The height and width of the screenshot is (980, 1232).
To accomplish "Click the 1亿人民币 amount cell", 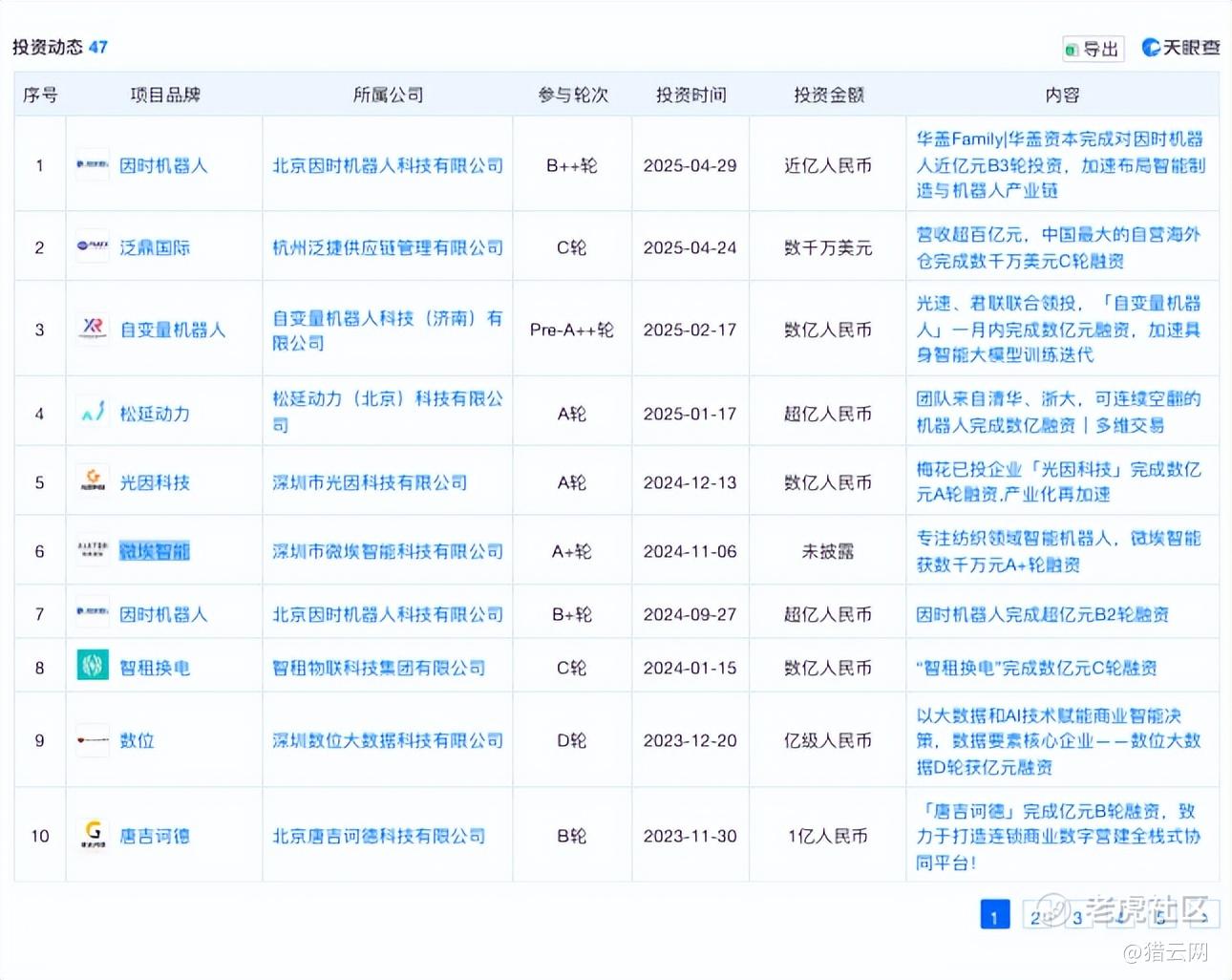I will [828, 836].
